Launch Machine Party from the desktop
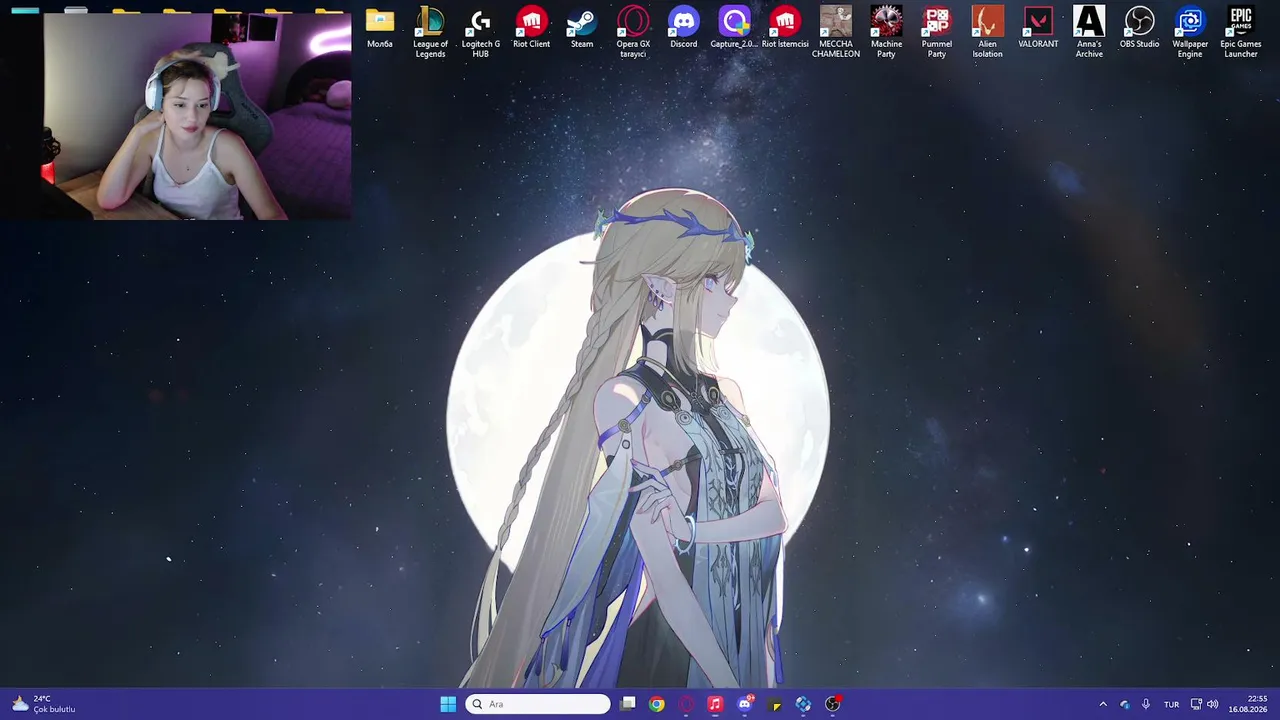Image resolution: width=1280 pixels, height=720 pixels. 886,32
